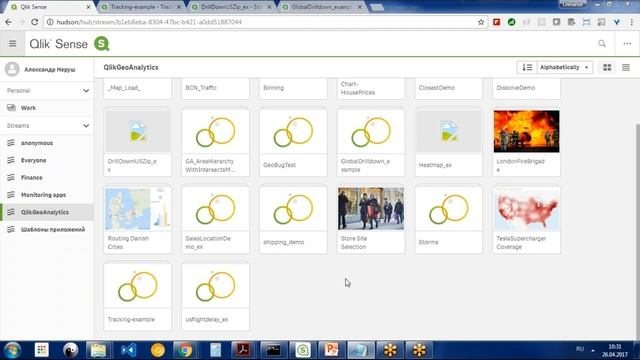Select the Шаблоны приложений stream

tap(47, 229)
